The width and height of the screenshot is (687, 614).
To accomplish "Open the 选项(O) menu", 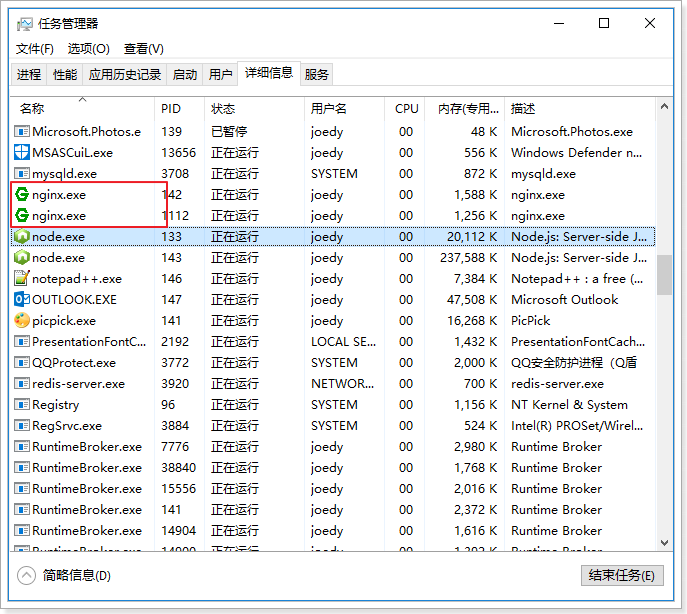I will tap(89, 49).
